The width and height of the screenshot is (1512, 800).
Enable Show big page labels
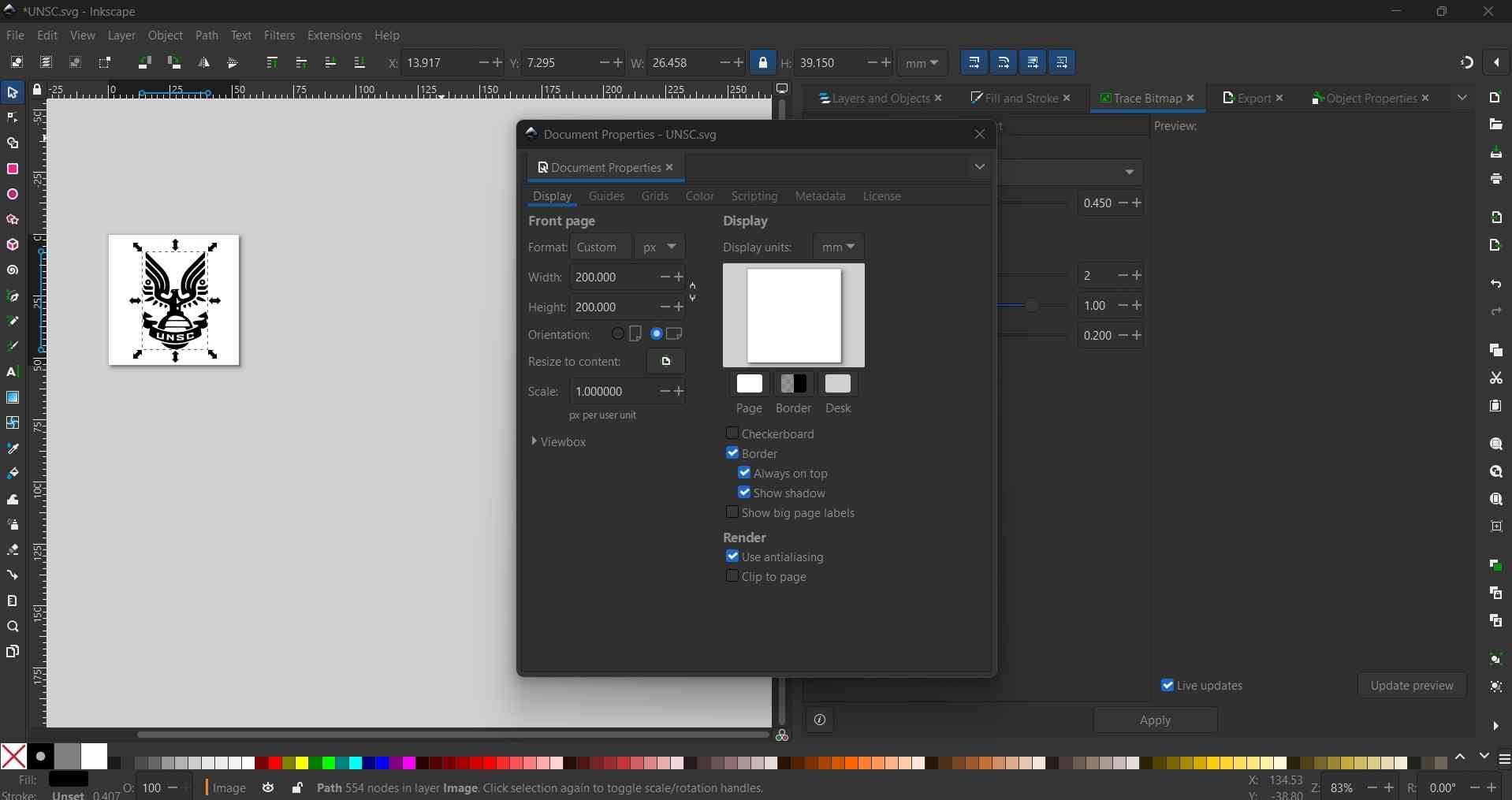pos(732,512)
